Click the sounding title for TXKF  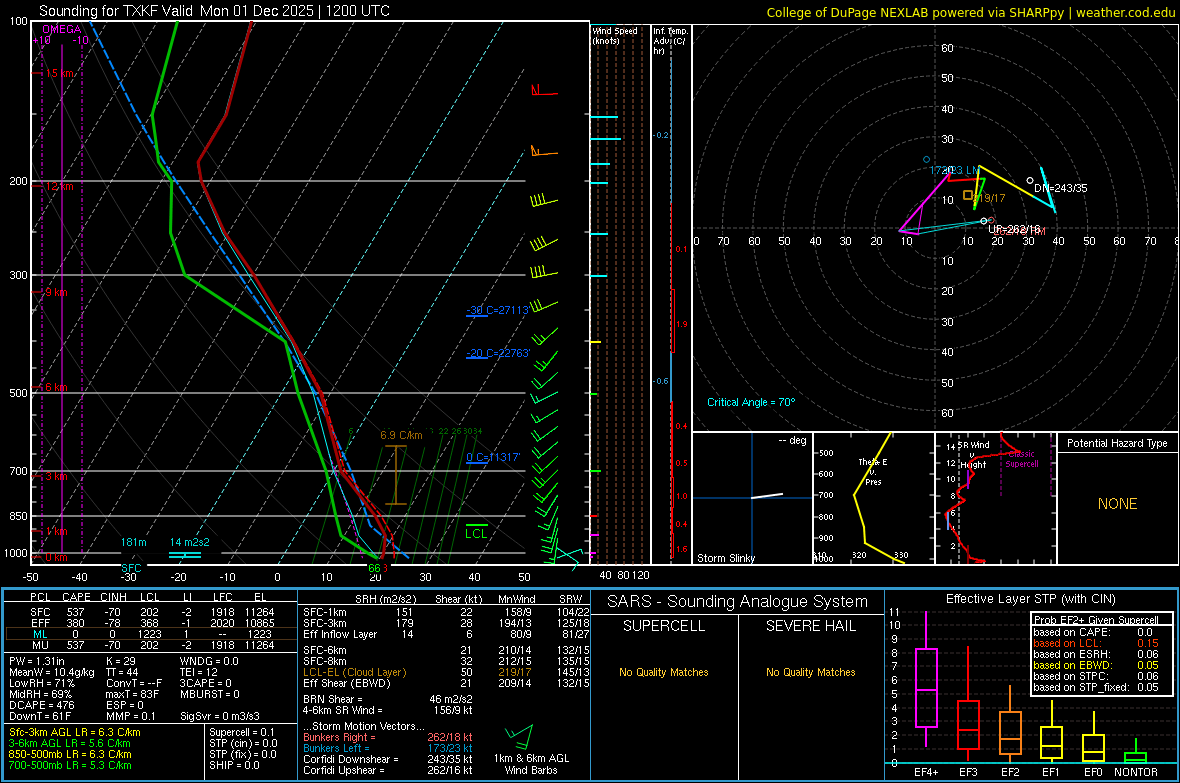[x=214, y=11]
